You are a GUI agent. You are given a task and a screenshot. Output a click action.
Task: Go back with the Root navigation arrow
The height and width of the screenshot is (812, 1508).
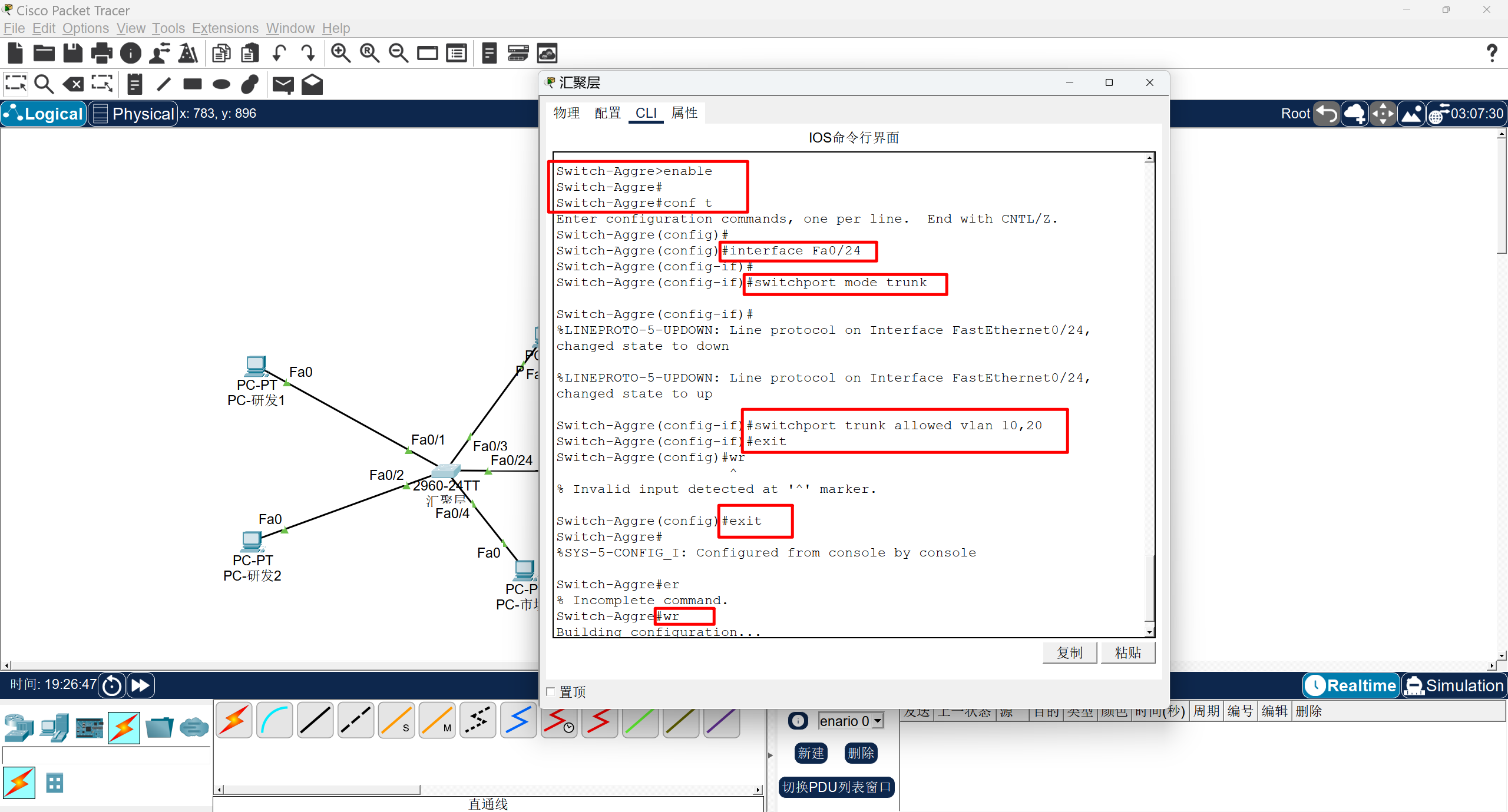pos(1327,114)
